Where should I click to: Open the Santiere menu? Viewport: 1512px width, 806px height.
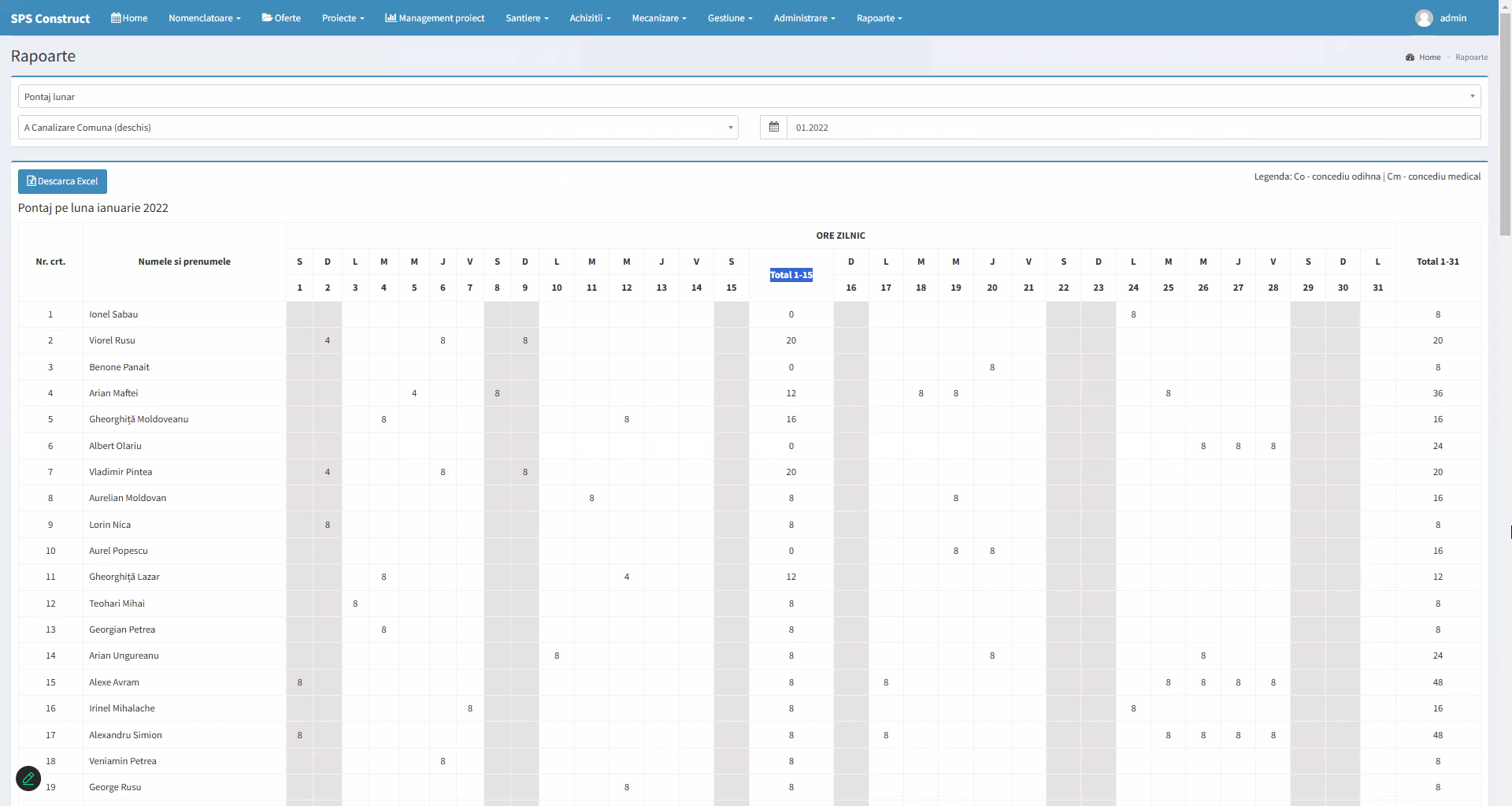pos(526,18)
